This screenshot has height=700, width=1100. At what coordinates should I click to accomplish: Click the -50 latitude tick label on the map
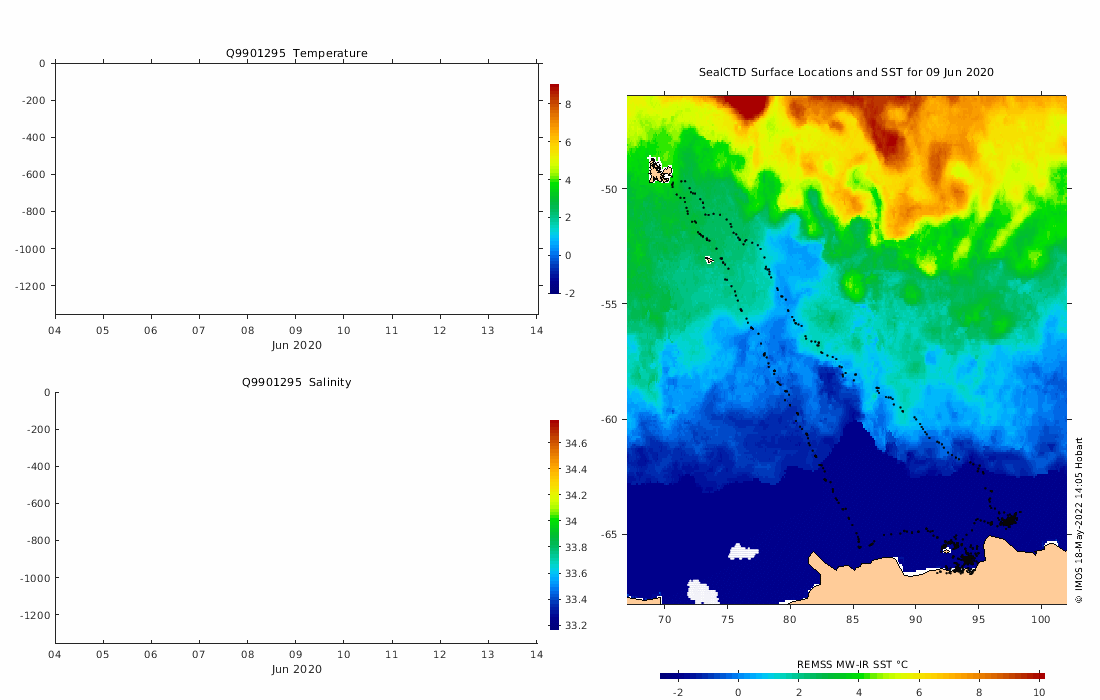click(x=608, y=189)
